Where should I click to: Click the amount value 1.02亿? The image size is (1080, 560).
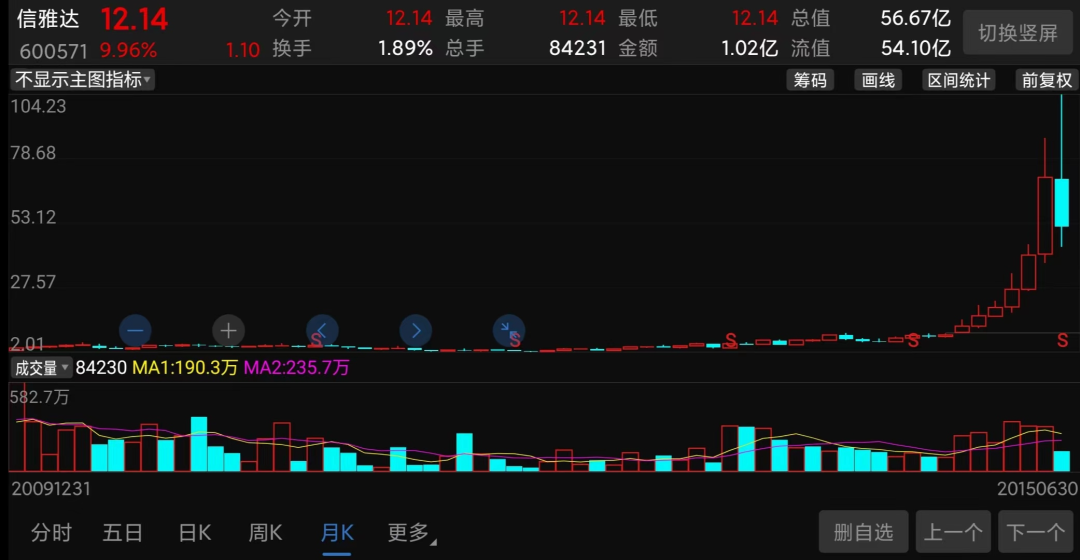point(749,48)
